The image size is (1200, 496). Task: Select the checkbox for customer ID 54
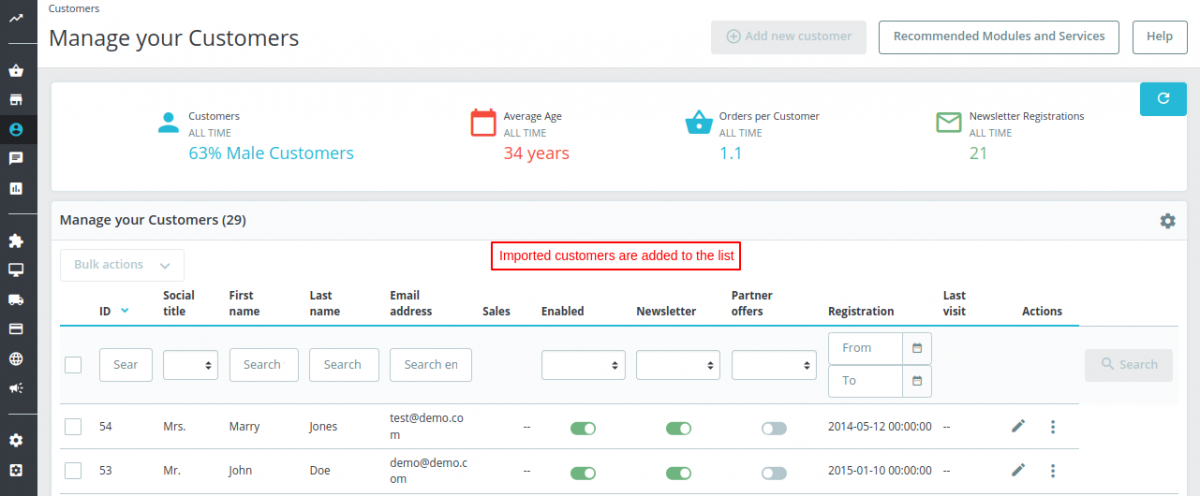[x=73, y=427]
